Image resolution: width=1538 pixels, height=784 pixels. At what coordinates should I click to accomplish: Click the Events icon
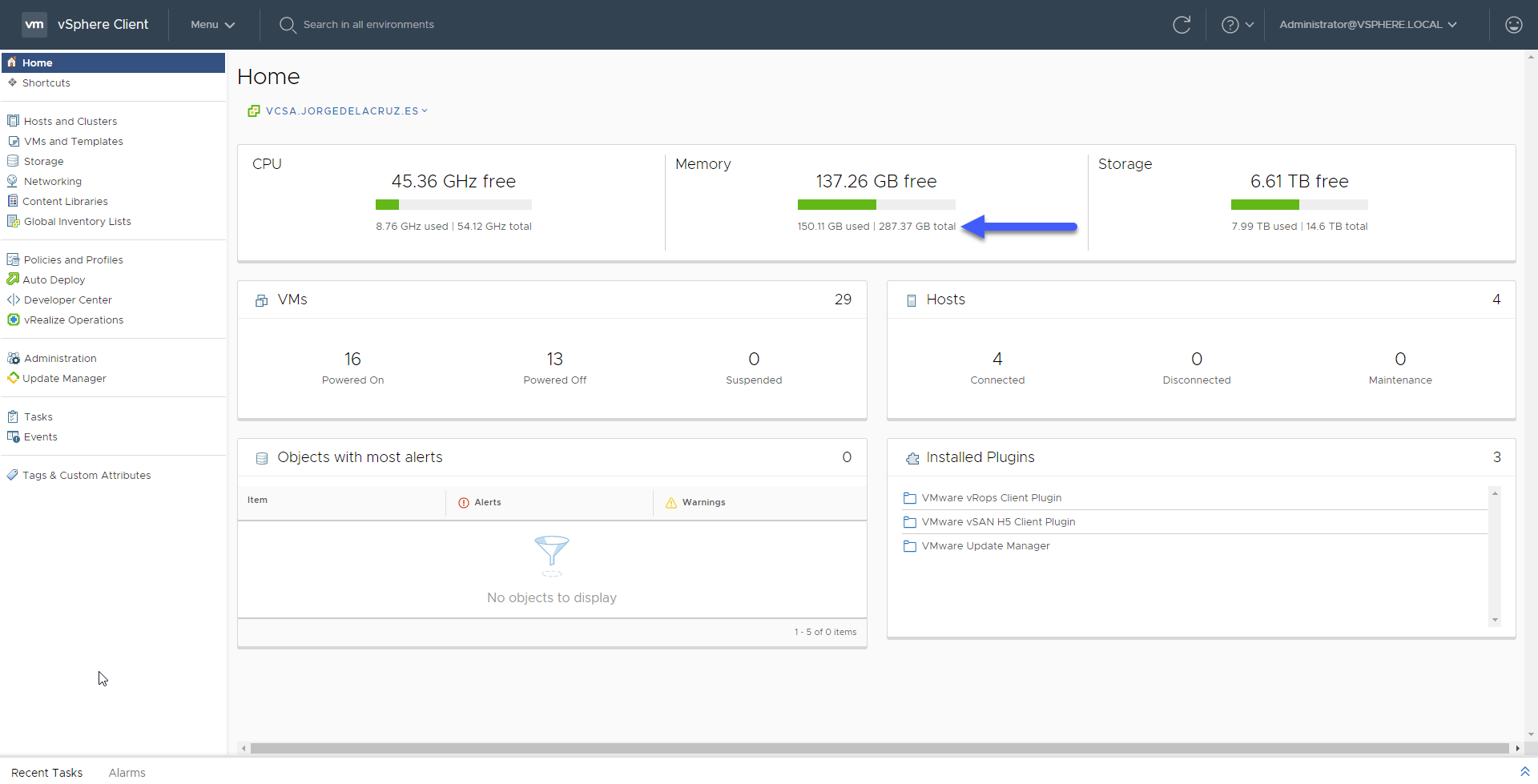(x=13, y=436)
